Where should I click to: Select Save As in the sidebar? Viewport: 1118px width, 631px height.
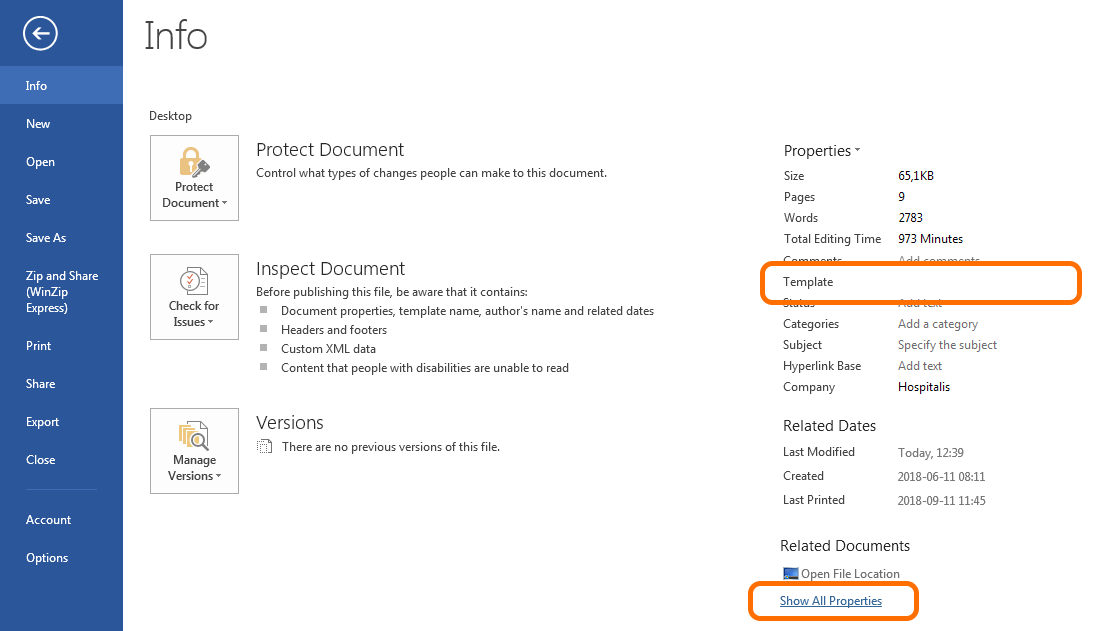[46, 238]
